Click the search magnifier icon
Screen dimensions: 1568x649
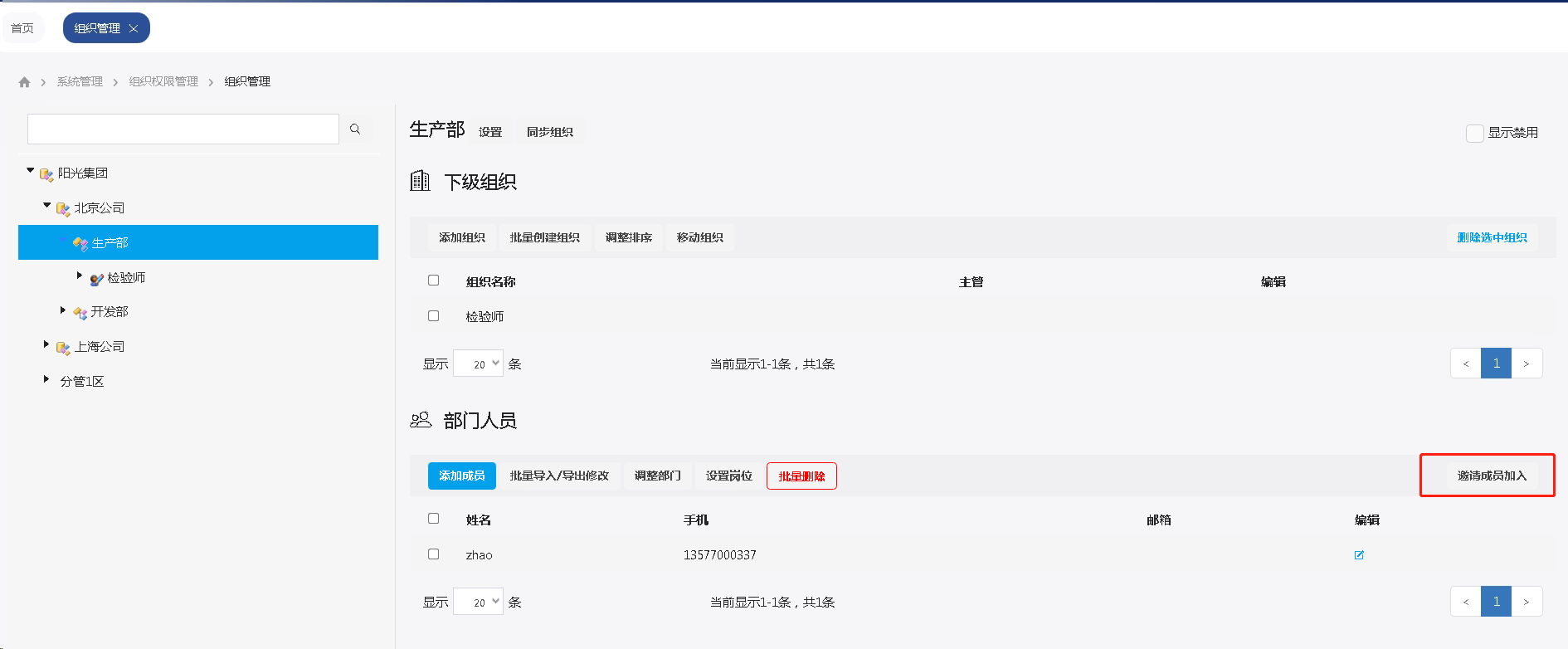tap(355, 129)
